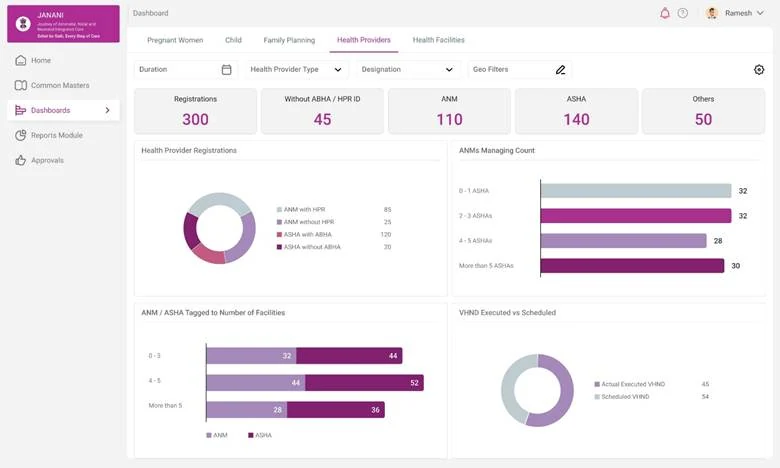This screenshot has height=468, width=780.
Task: Expand the Dashboards submenu arrow
Action: pyautogui.click(x=107, y=110)
